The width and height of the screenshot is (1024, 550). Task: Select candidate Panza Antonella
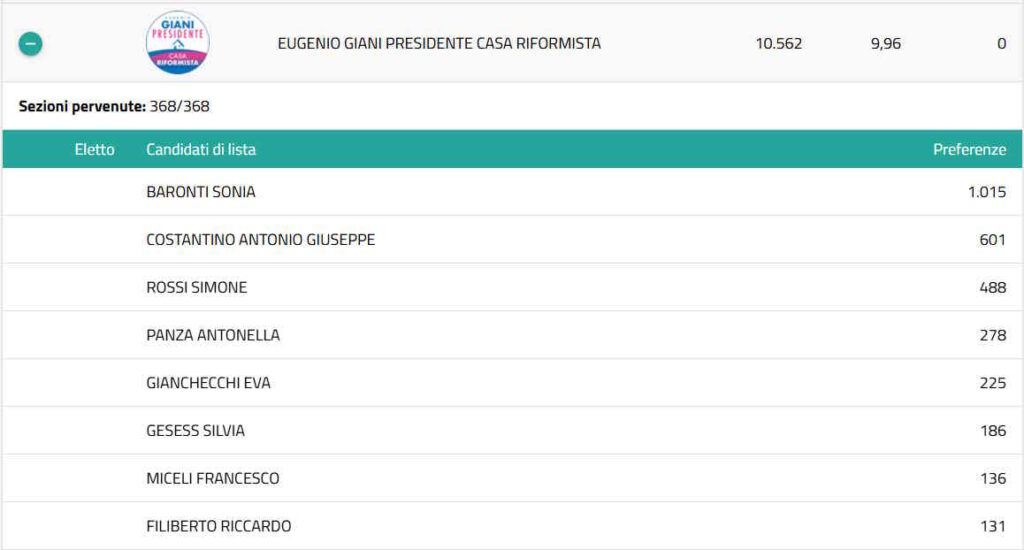coord(213,335)
